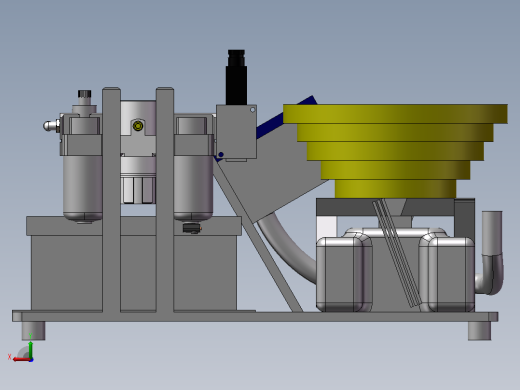This screenshot has height=390, width=520.
Task: Click the left vertical support post
Action: pyautogui.click(x=111, y=200)
